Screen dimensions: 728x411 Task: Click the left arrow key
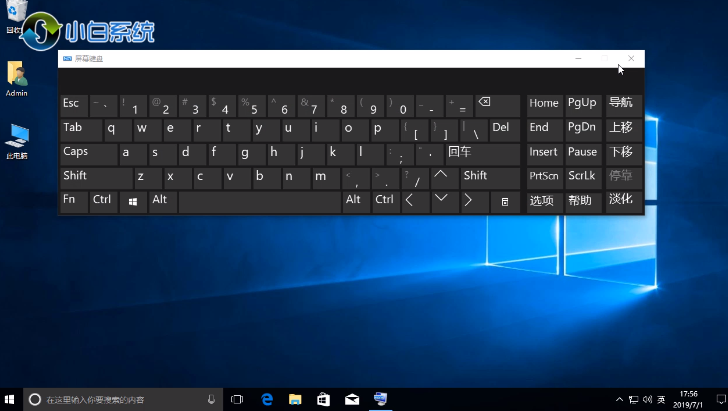coord(416,202)
